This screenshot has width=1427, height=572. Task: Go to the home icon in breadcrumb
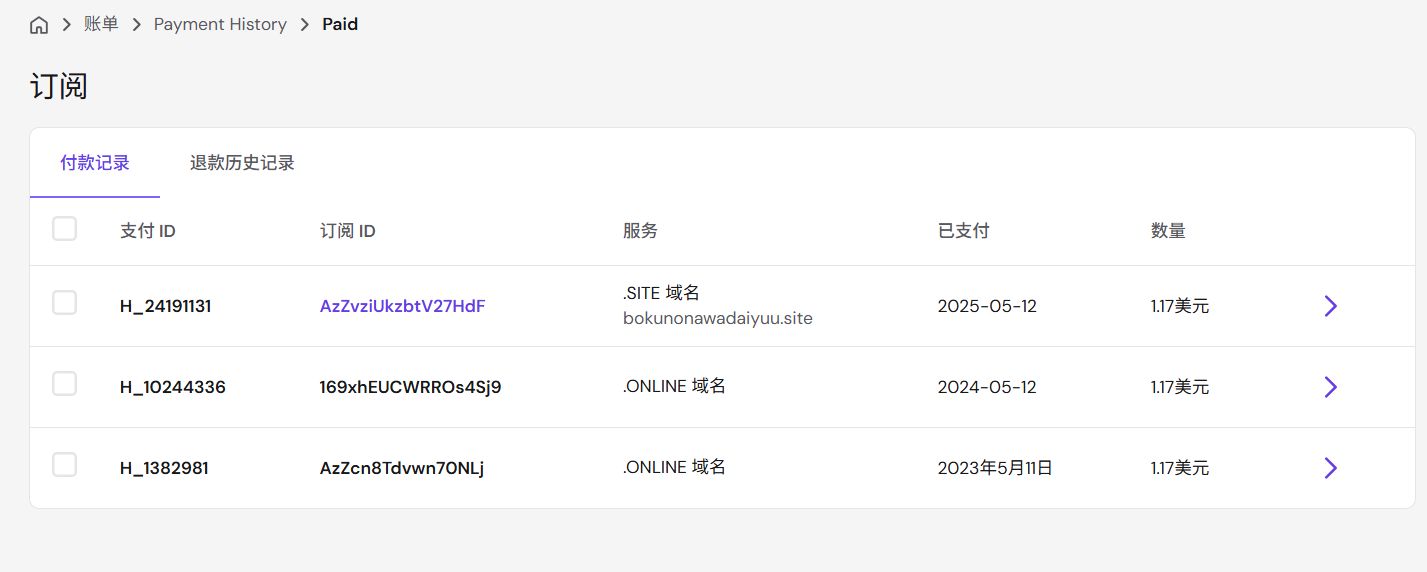click(39, 25)
